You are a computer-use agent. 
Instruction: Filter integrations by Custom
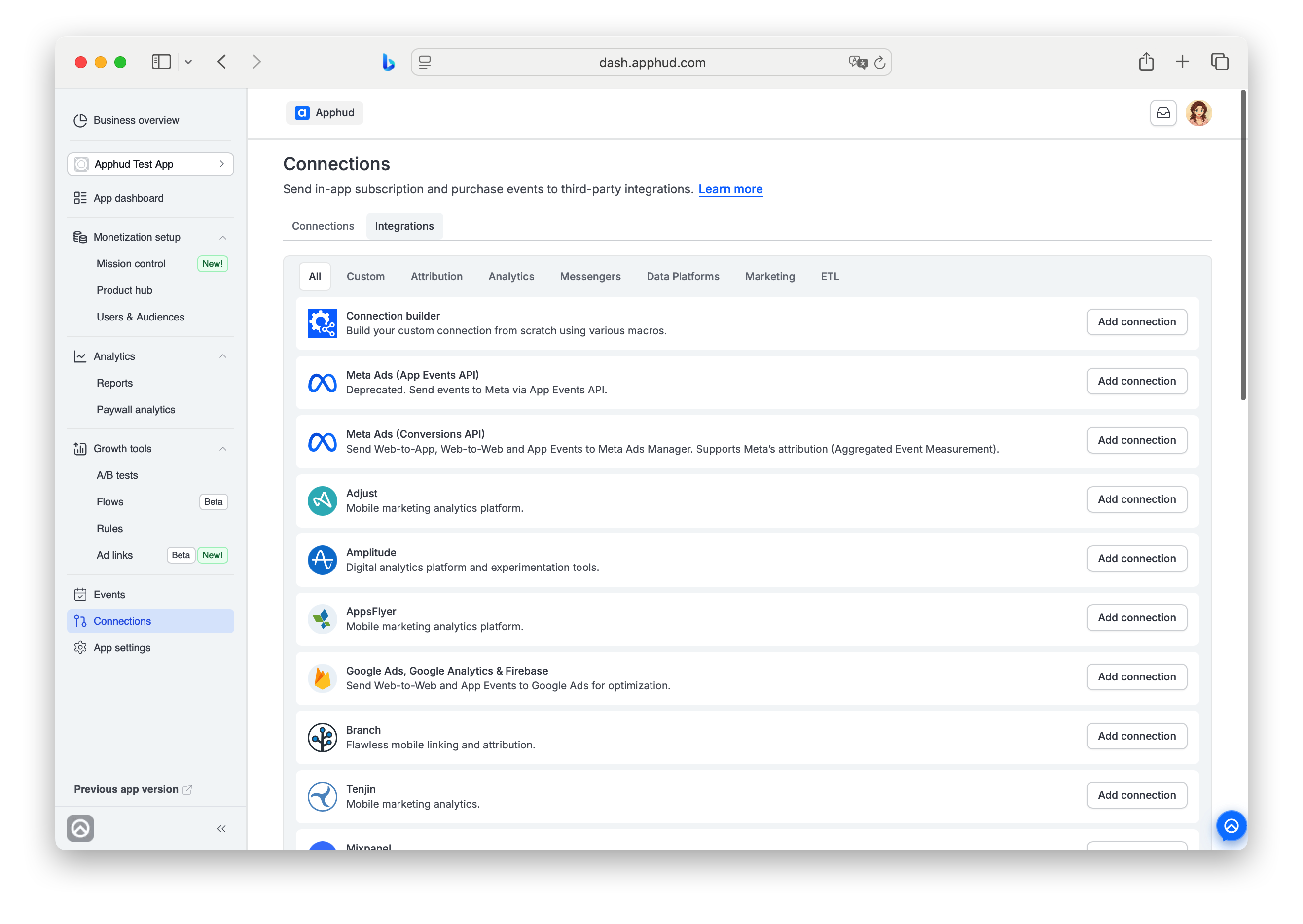click(366, 277)
